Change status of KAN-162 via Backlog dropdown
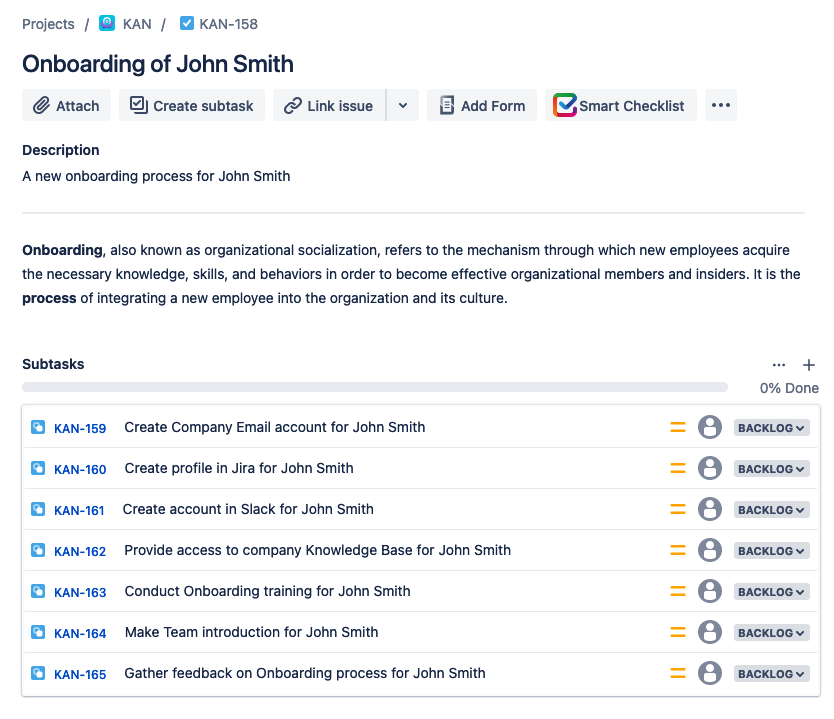The image size is (834, 719). tap(772, 551)
